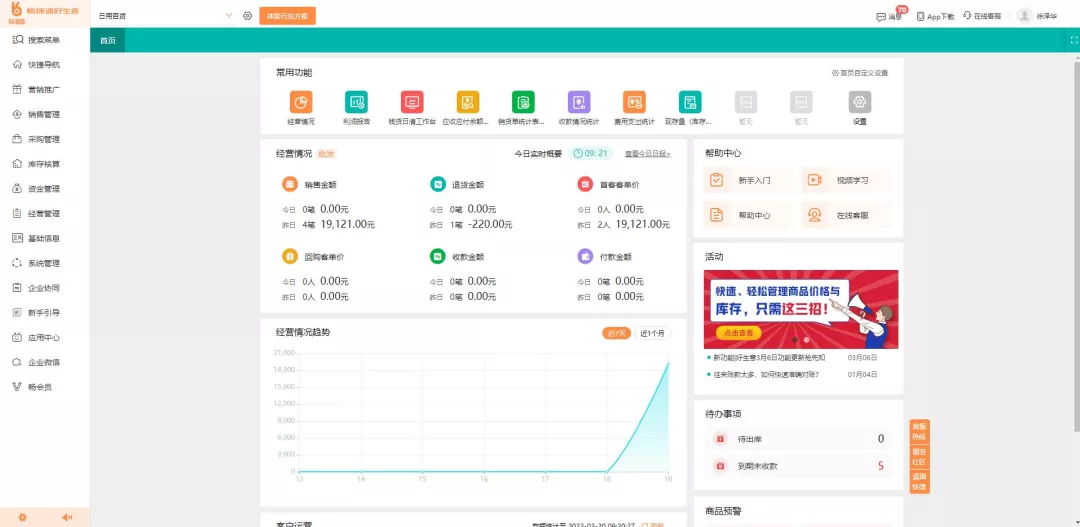The height and width of the screenshot is (527, 1080).
Task: Open 快捷导航 in sidebar
Action: pos(45,65)
